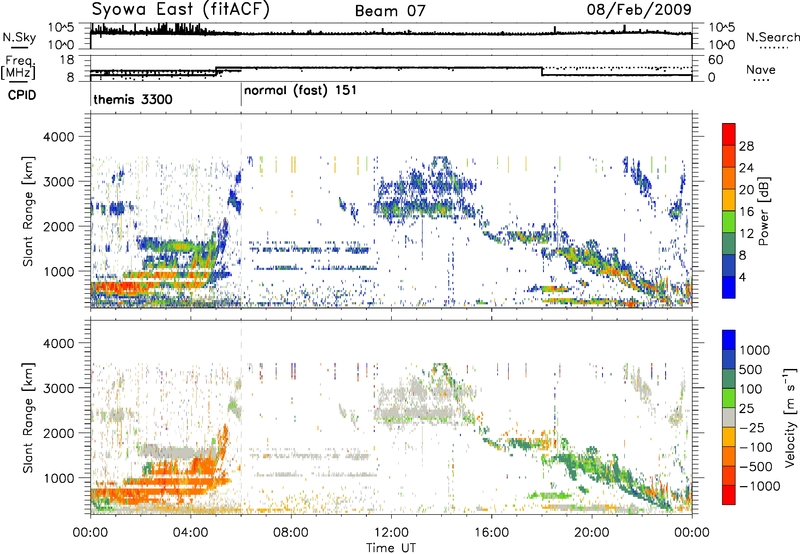Click the 'Nave' legend label
The width and height of the screenshot is (800, 554).
761,69
